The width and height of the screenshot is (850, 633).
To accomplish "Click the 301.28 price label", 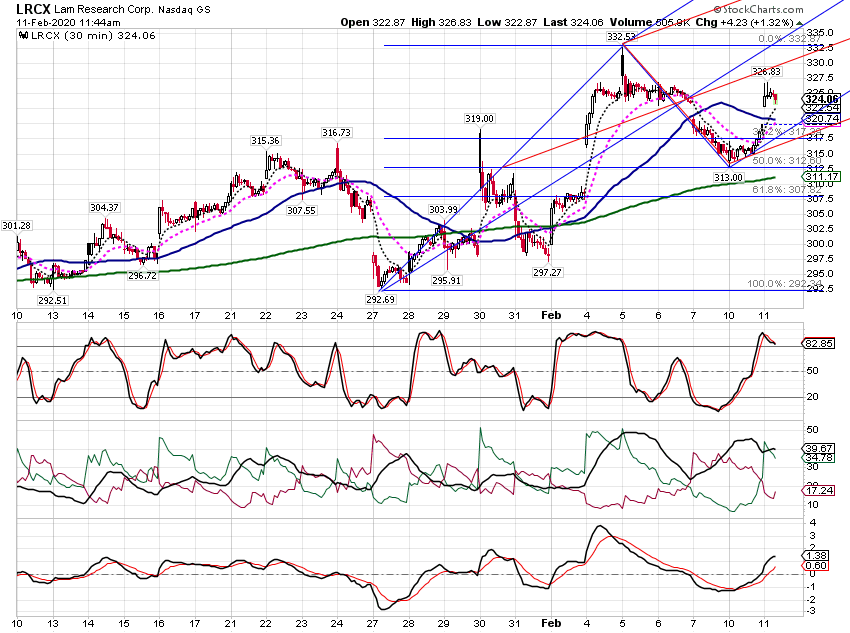I will click(x=16, y=225).
